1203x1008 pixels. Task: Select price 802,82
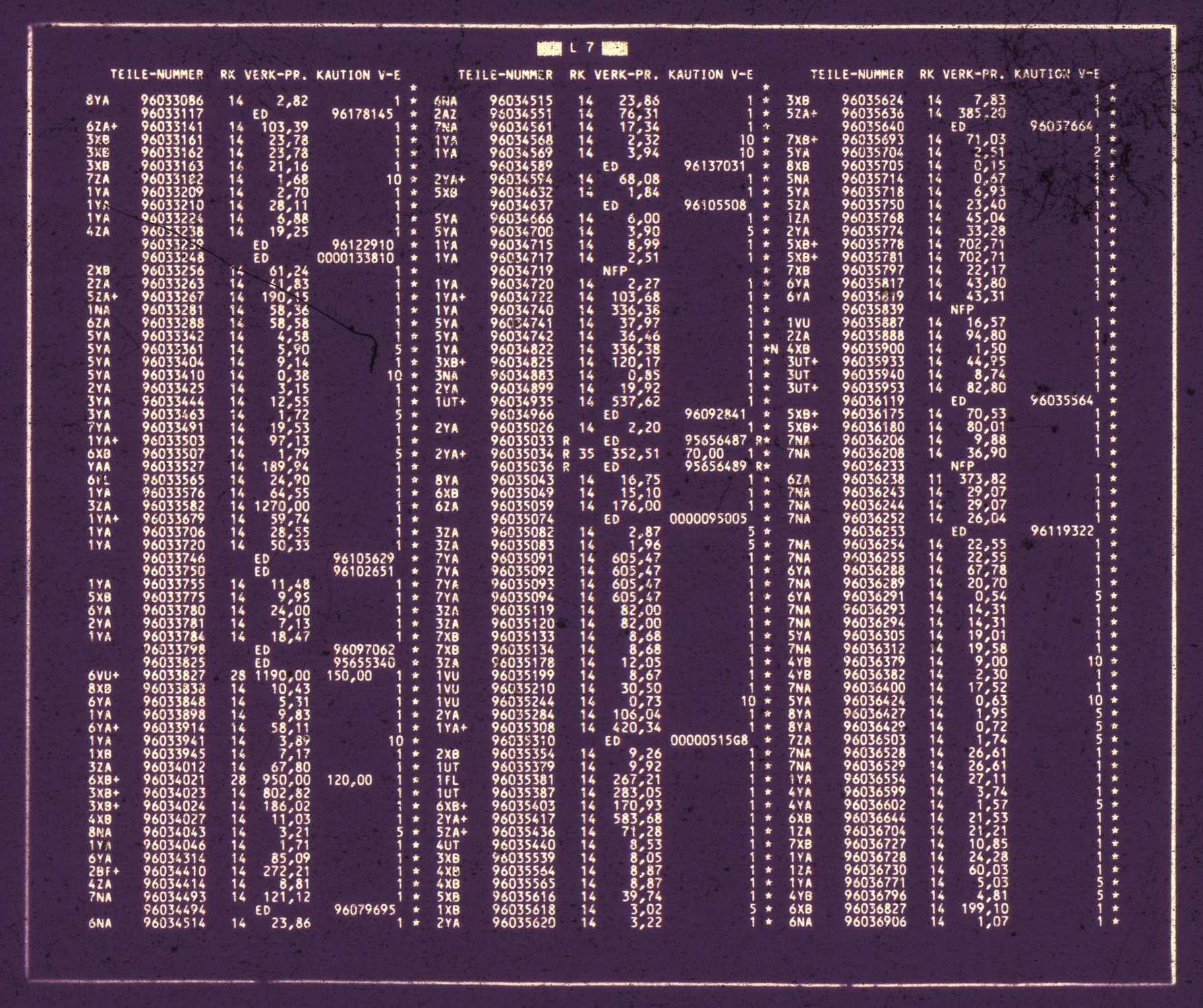[287, 793]
